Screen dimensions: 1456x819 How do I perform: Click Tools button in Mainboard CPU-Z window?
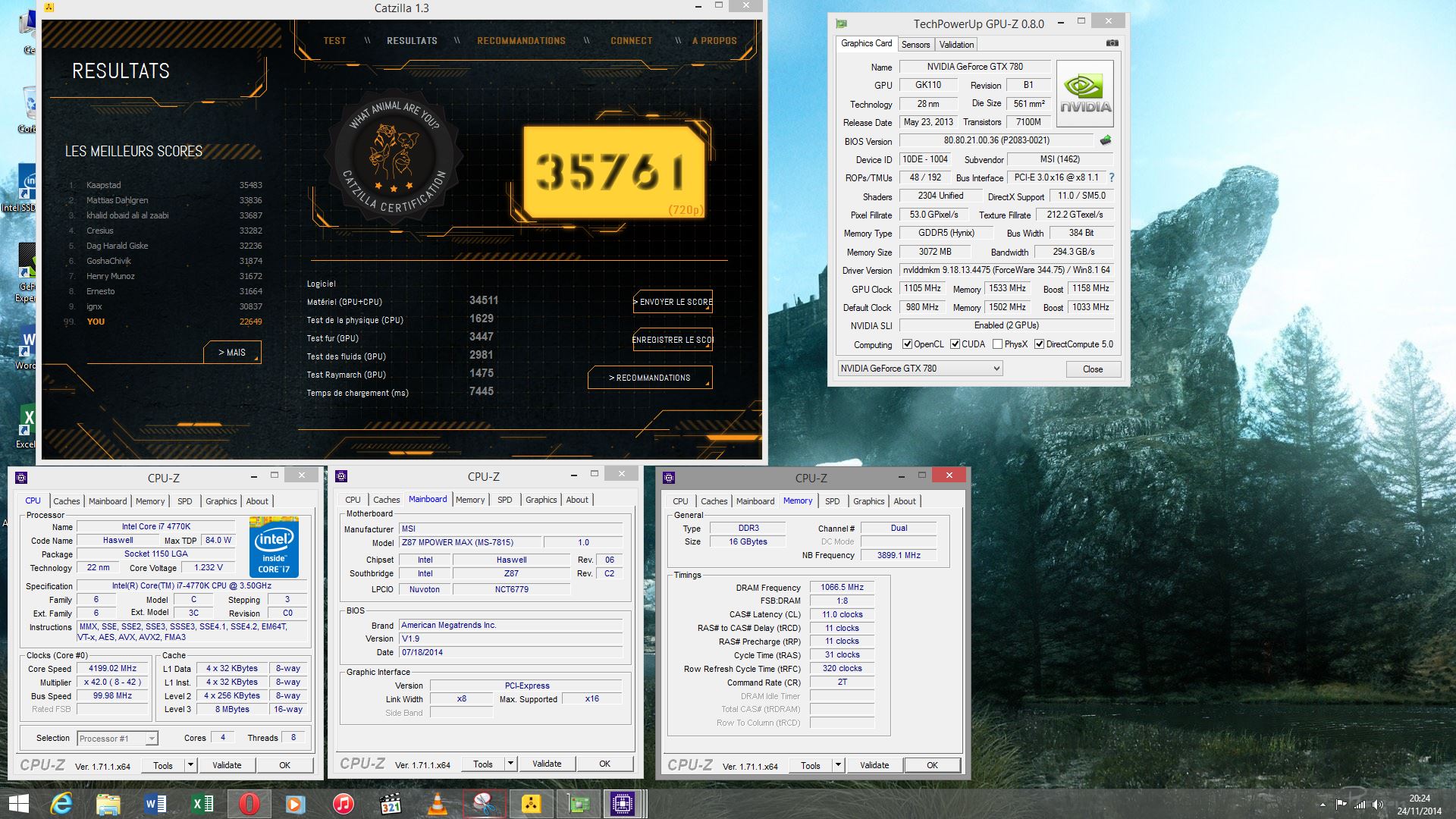pyautogui.click(x=483, y=764)
